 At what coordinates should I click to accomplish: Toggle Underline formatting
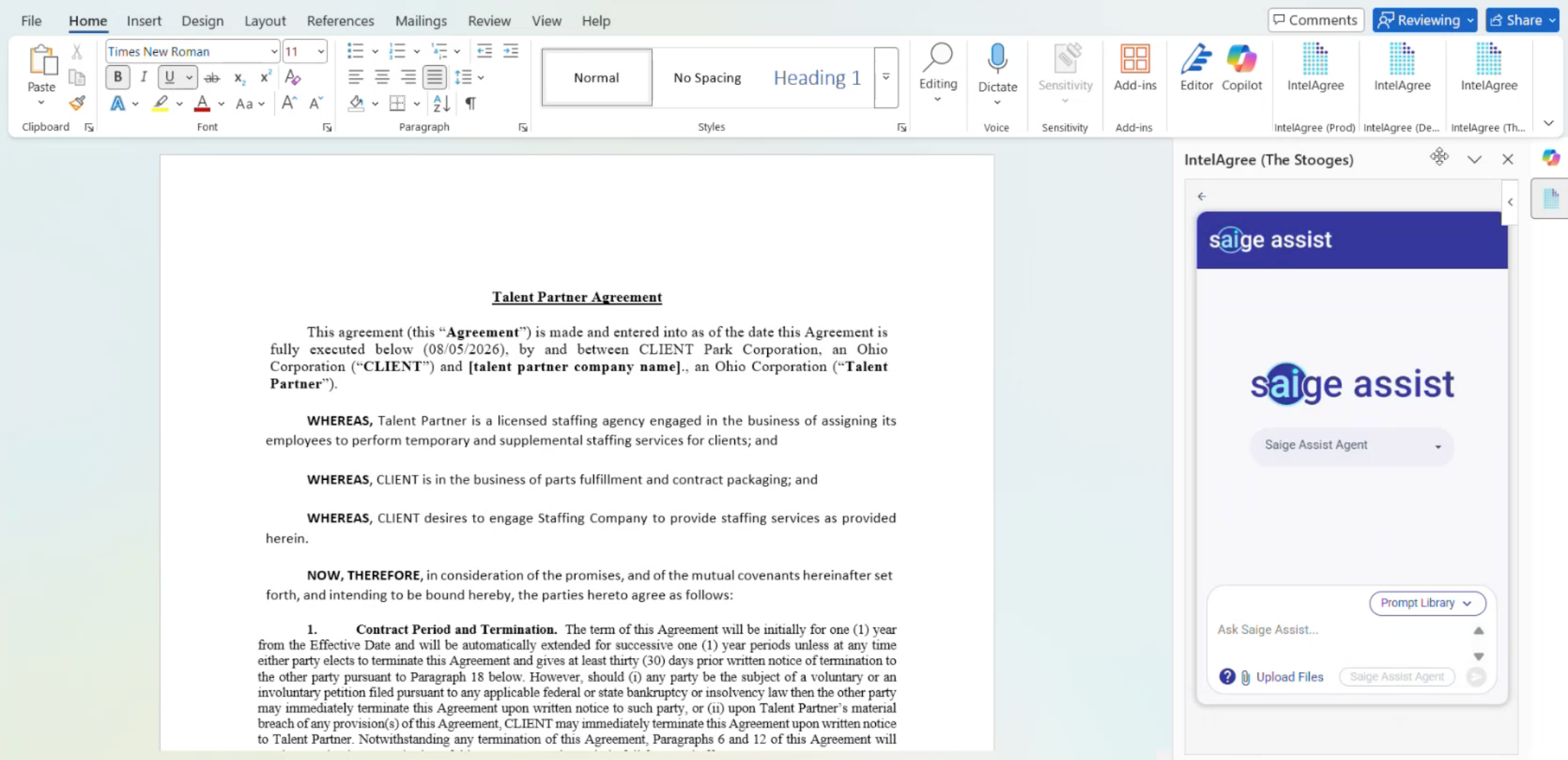click(169, 77)
